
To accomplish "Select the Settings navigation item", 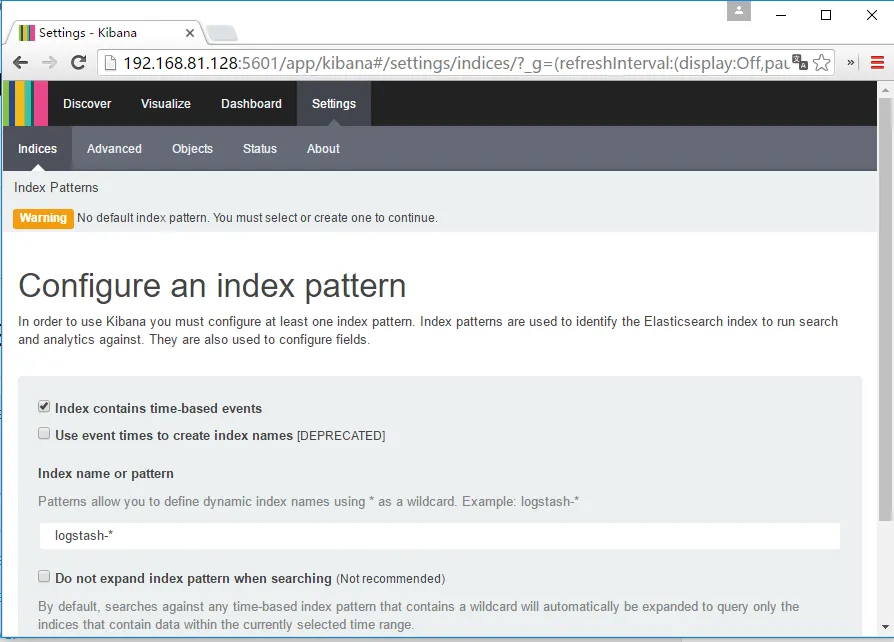I will point(334,104).
